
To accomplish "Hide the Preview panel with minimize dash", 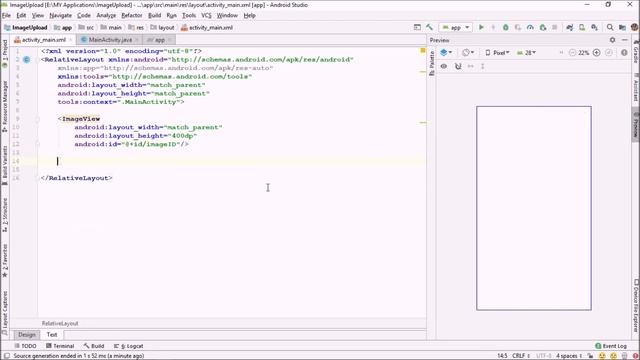I will (624, 40).
